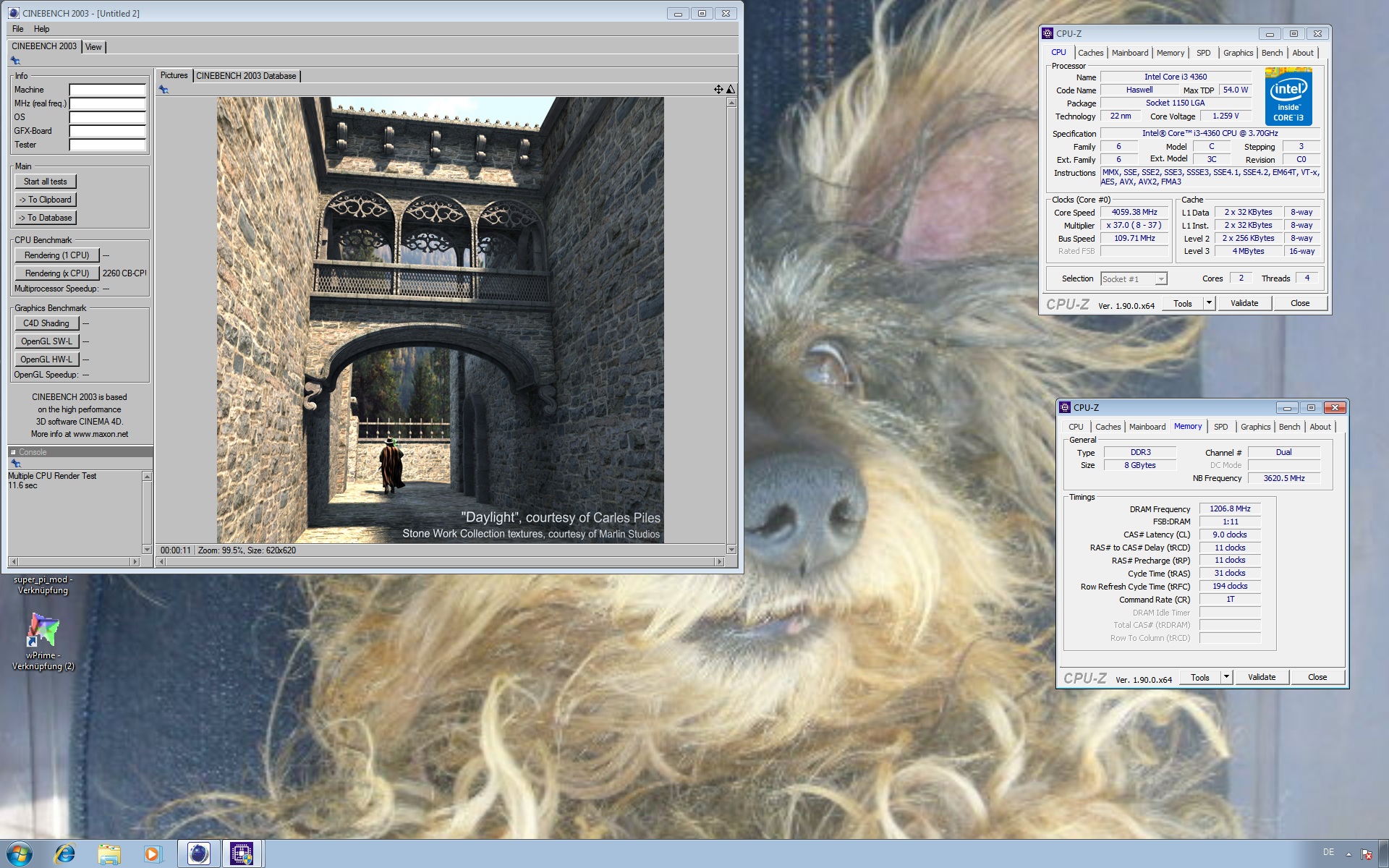Click into the GFX-Board input field
This screenshot has width=1389, height=868.
coord(107,131)
